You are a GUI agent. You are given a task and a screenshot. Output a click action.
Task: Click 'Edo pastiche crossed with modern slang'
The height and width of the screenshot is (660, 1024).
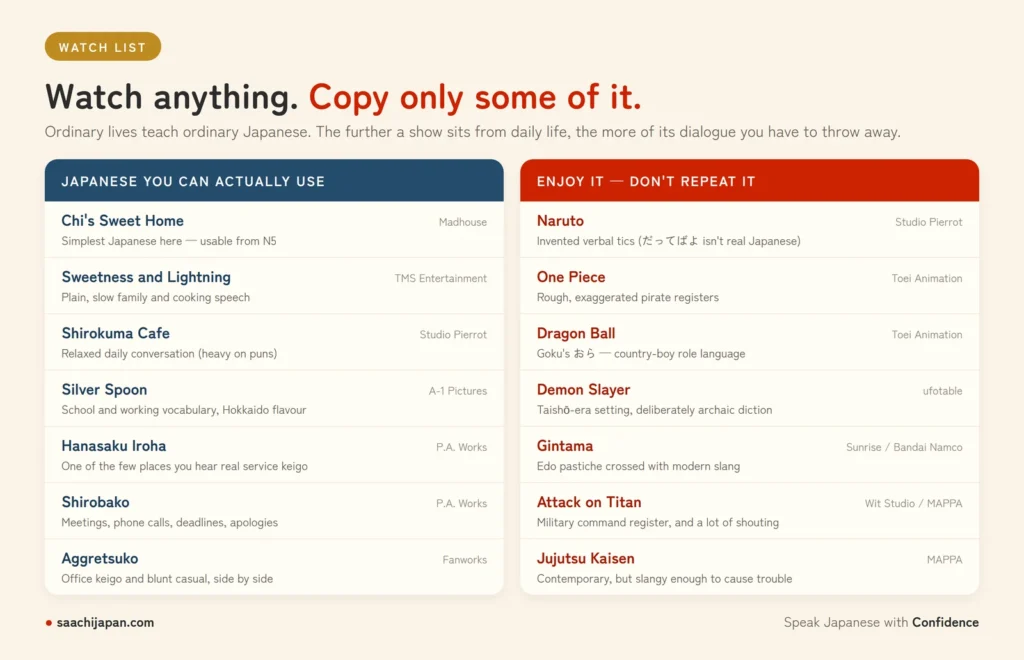pos(638,466)
